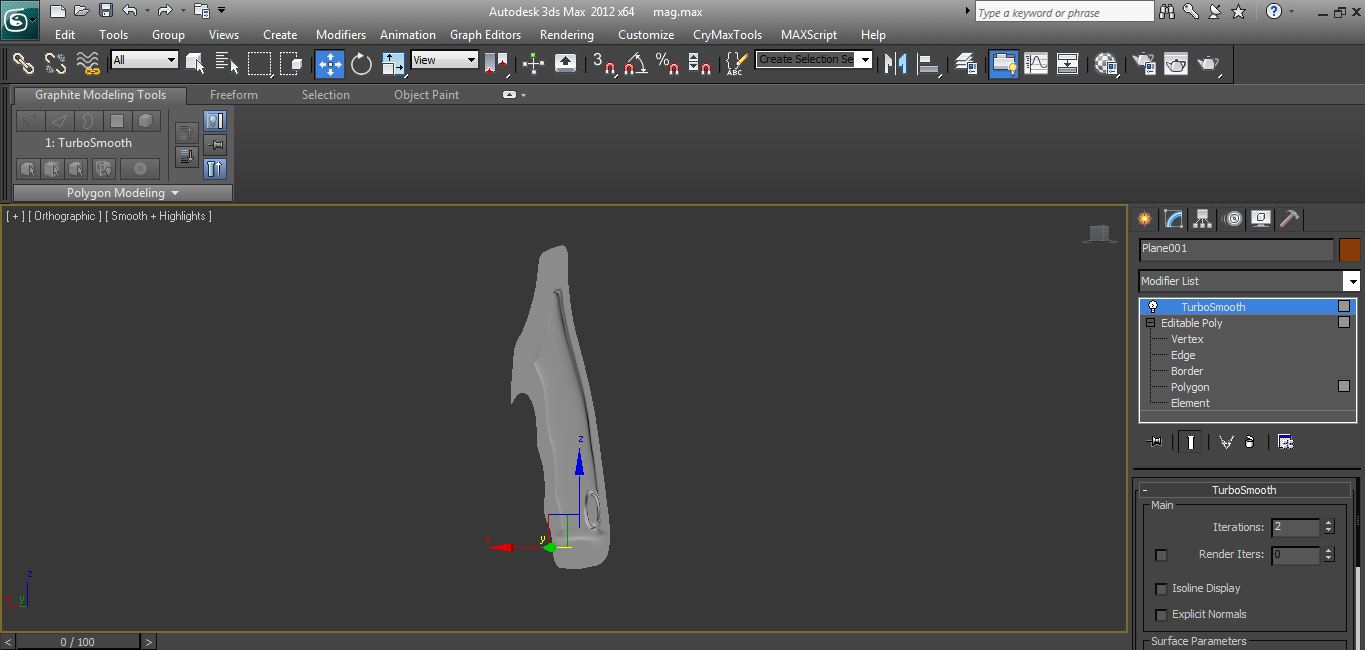Select Polygon sub-object level in stack
Screen dimensions: 1365x650
pyautogui.click(x=1190, y=387)
